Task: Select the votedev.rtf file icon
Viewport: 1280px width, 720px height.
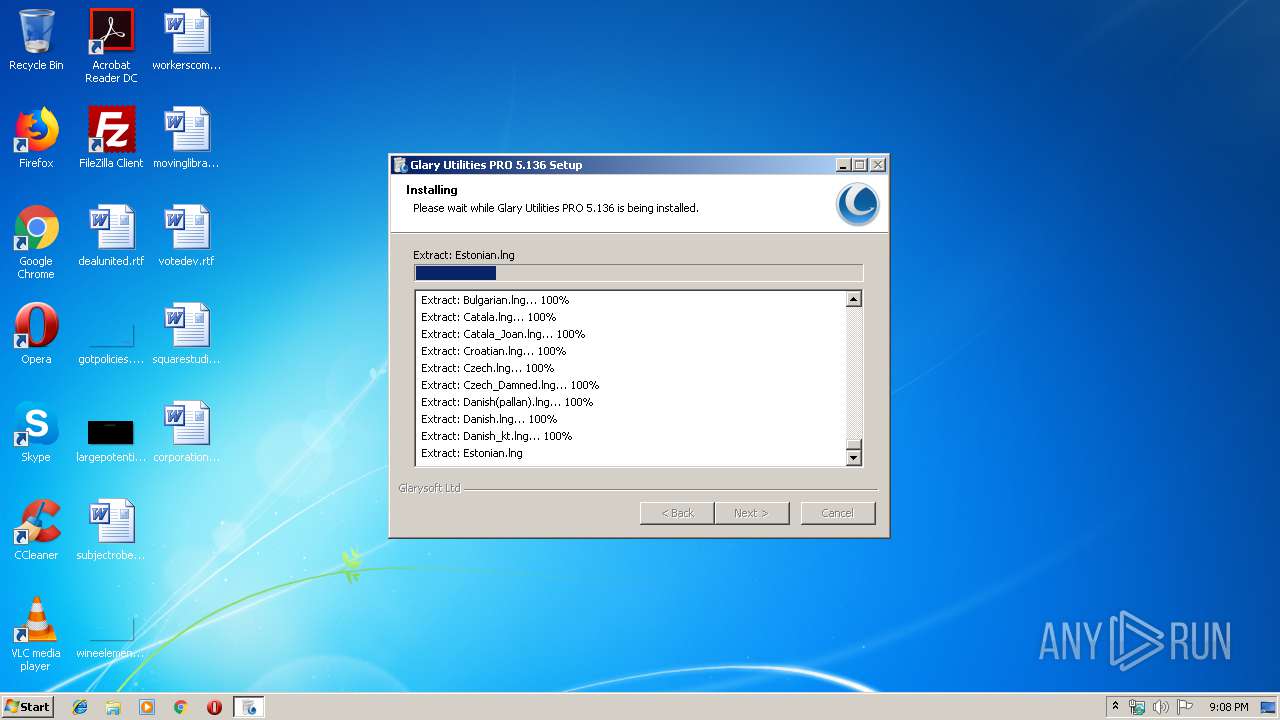Action: click(186, 236)
